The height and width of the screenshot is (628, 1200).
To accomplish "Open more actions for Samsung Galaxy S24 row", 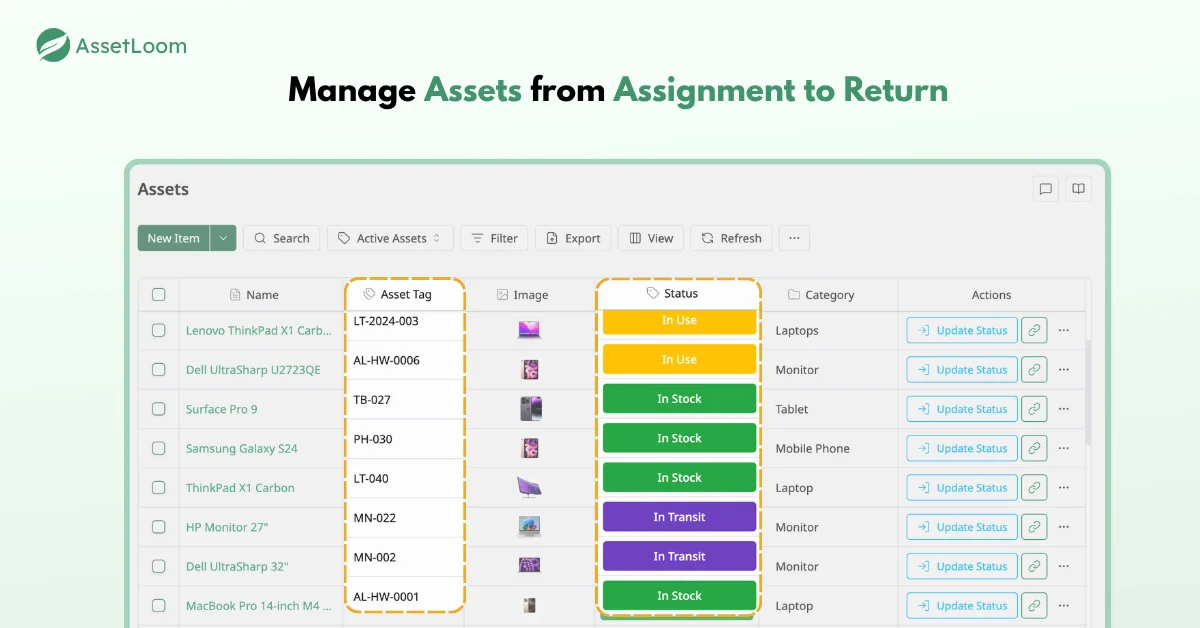I will point(1063,448).
